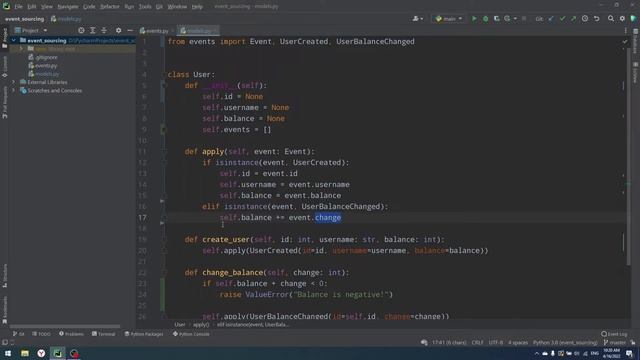This screenshot has width=640, height=360.
Task: Switch to the models.py editor tab
Action: tap(198, 31)
